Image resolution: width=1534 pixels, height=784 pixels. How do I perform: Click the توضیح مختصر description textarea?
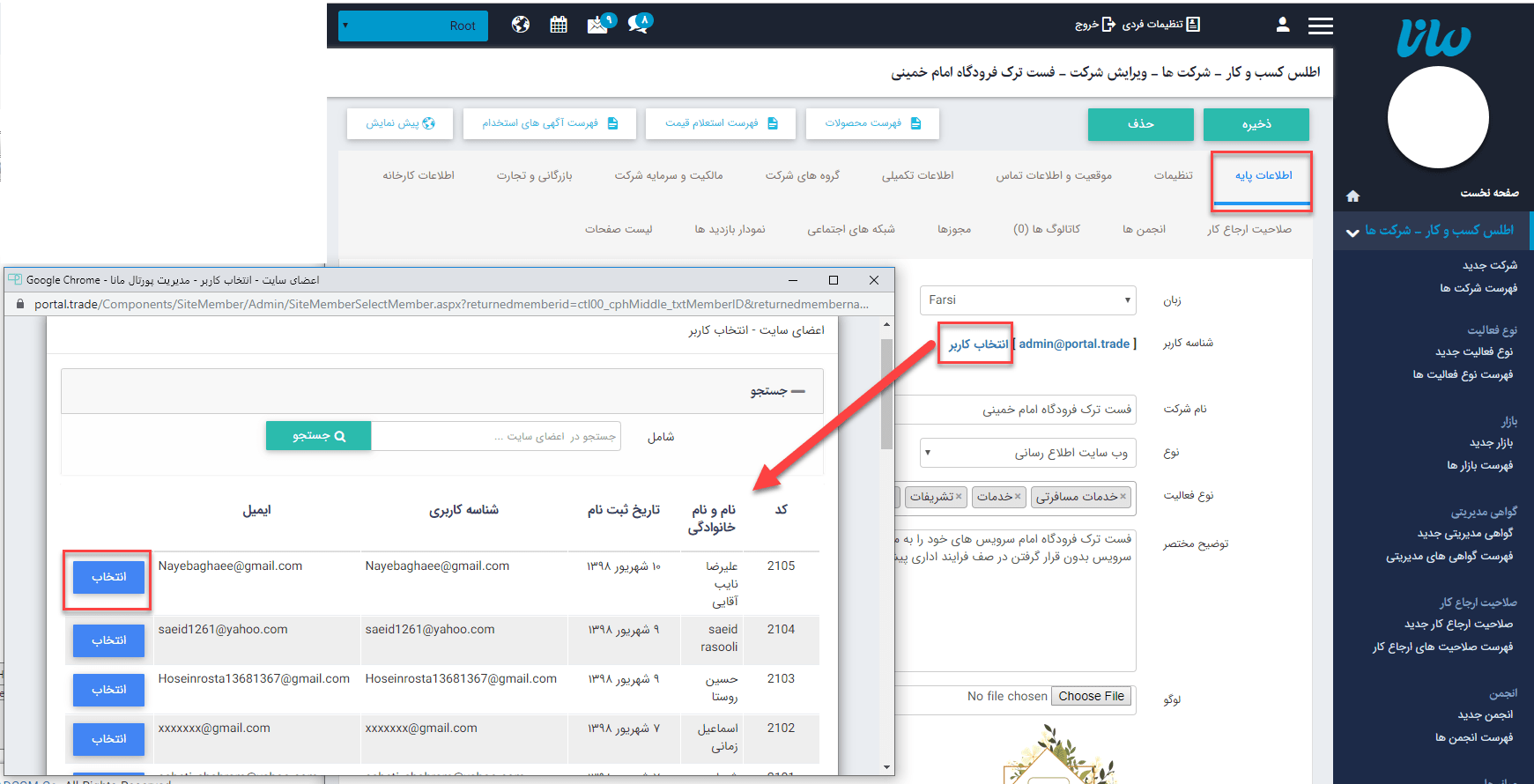pos(1016,599)
